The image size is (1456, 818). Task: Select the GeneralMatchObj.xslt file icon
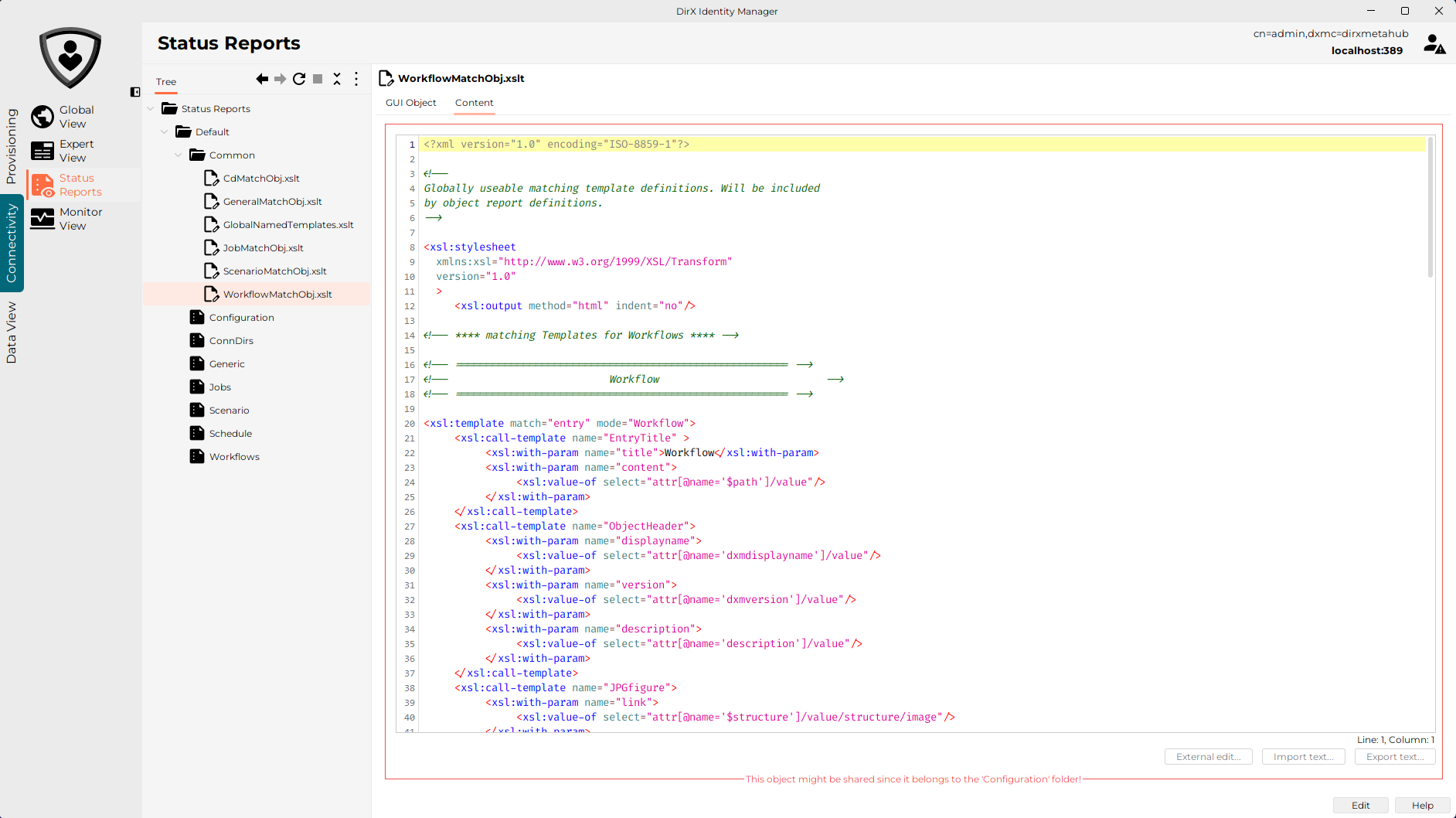coord(211,202)
